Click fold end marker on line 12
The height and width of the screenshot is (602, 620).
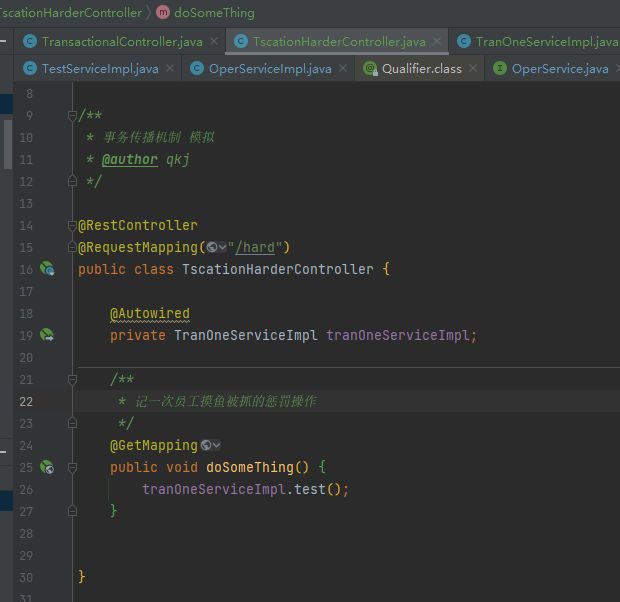pyautogui.click(x=72, y=181)
